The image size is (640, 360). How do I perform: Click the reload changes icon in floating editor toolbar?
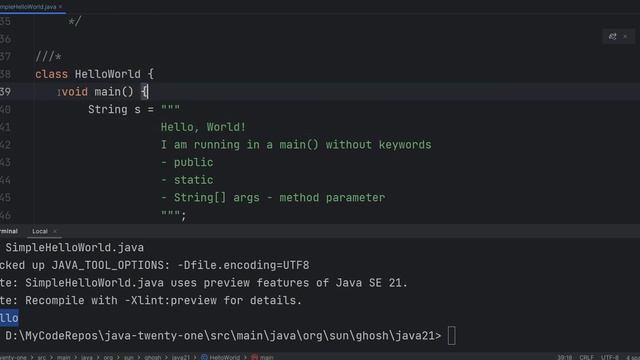(612, 36)
